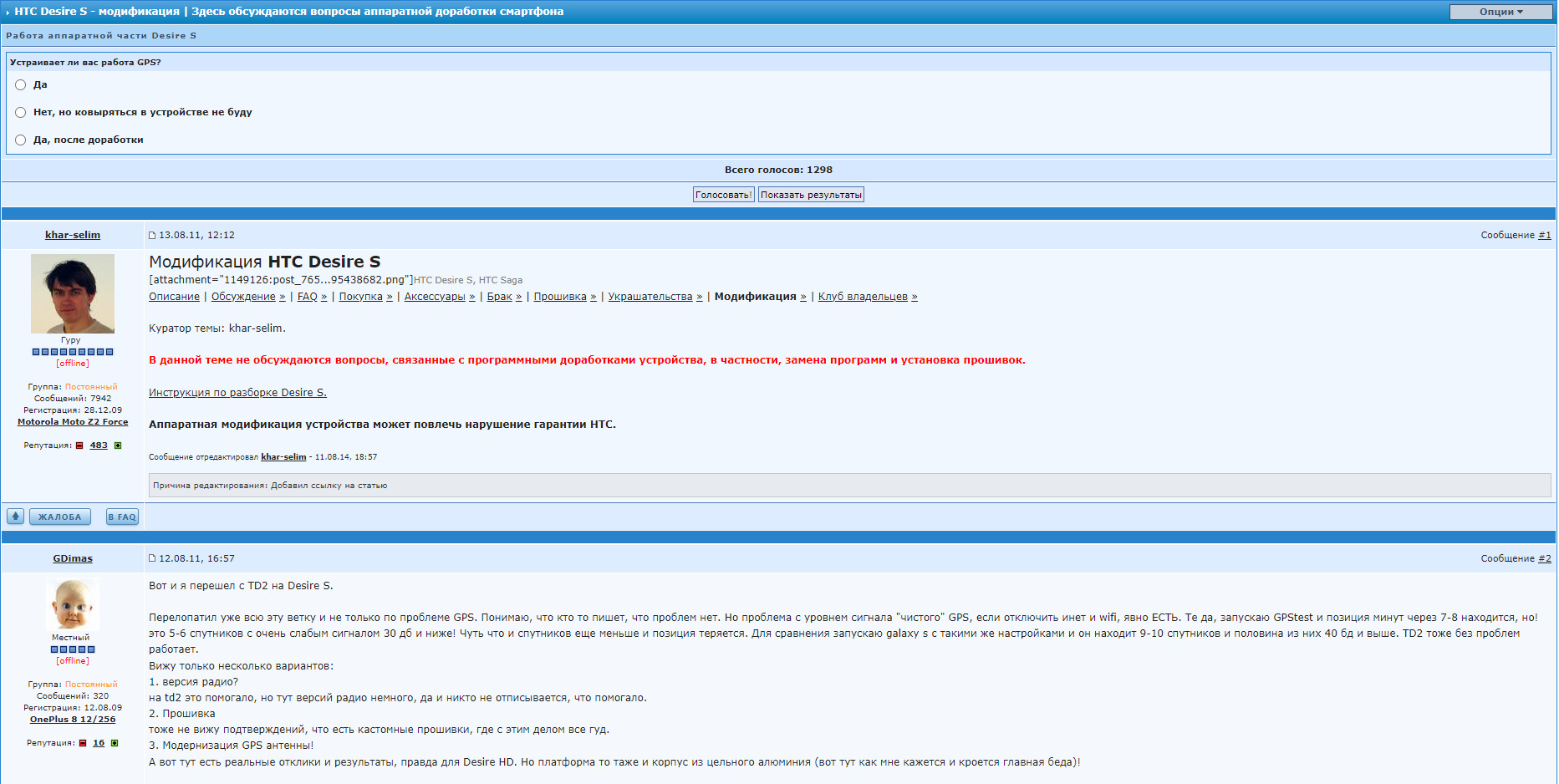Click Постоянный group under khar-selim
The width and height of the screenshot is (1559, 784).
pos(91,387)
